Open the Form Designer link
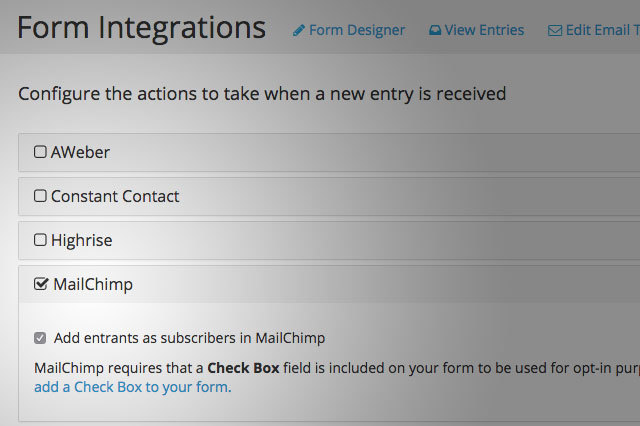The image size is (640, 426). tap(357, 30)
